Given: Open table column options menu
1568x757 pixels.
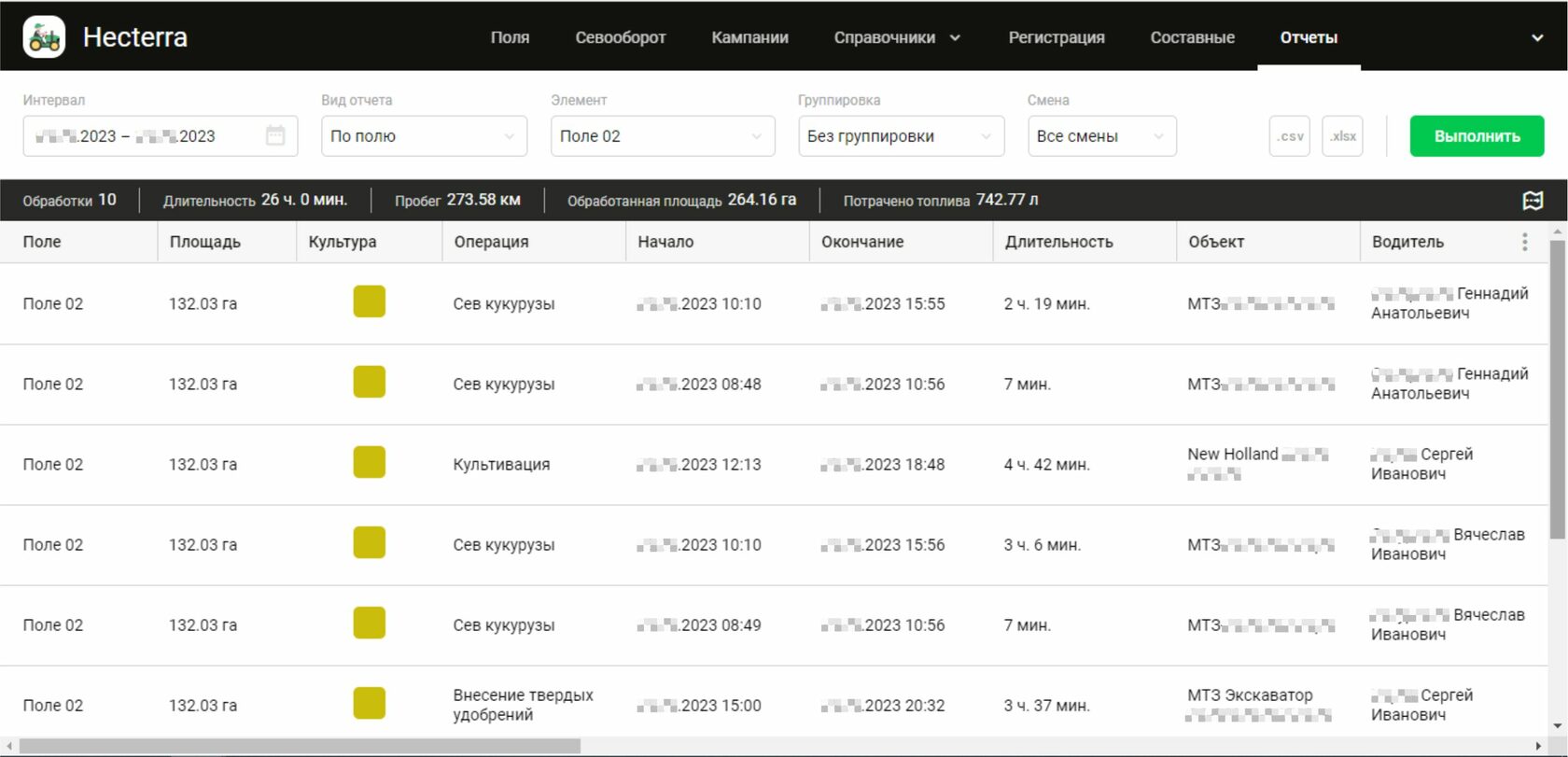Looking at the screenshot, I should [1524, 242].
